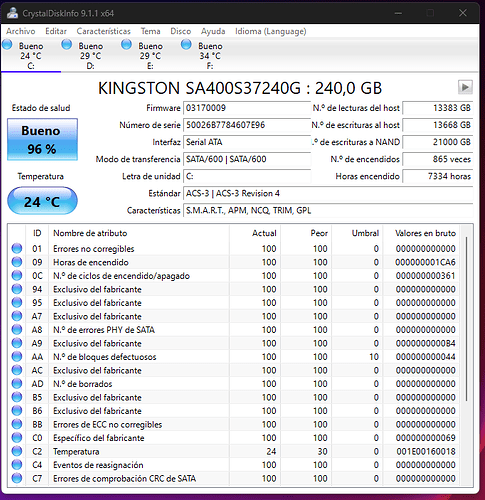Click the row Errores de ECC no corregibles
Viewport: 485px width, 500px height.
(x=233, y=424)
